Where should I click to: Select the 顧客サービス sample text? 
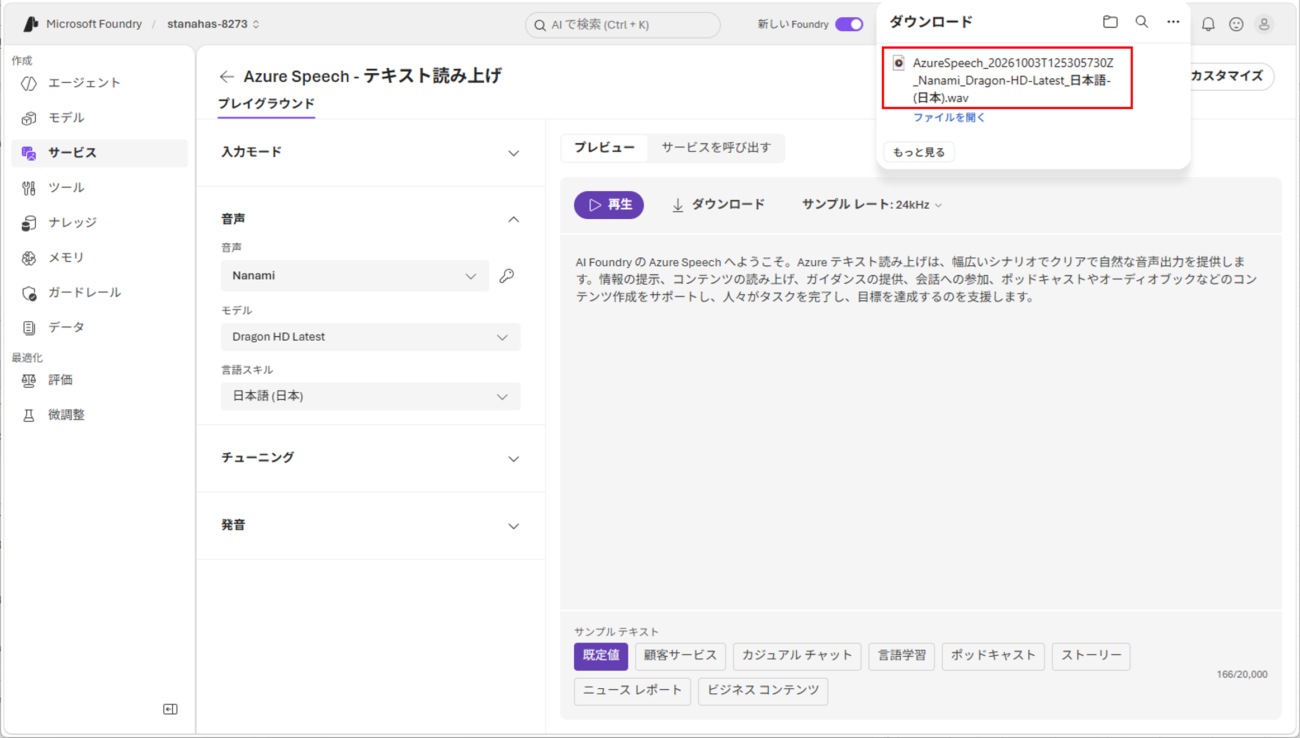[680, 656]
